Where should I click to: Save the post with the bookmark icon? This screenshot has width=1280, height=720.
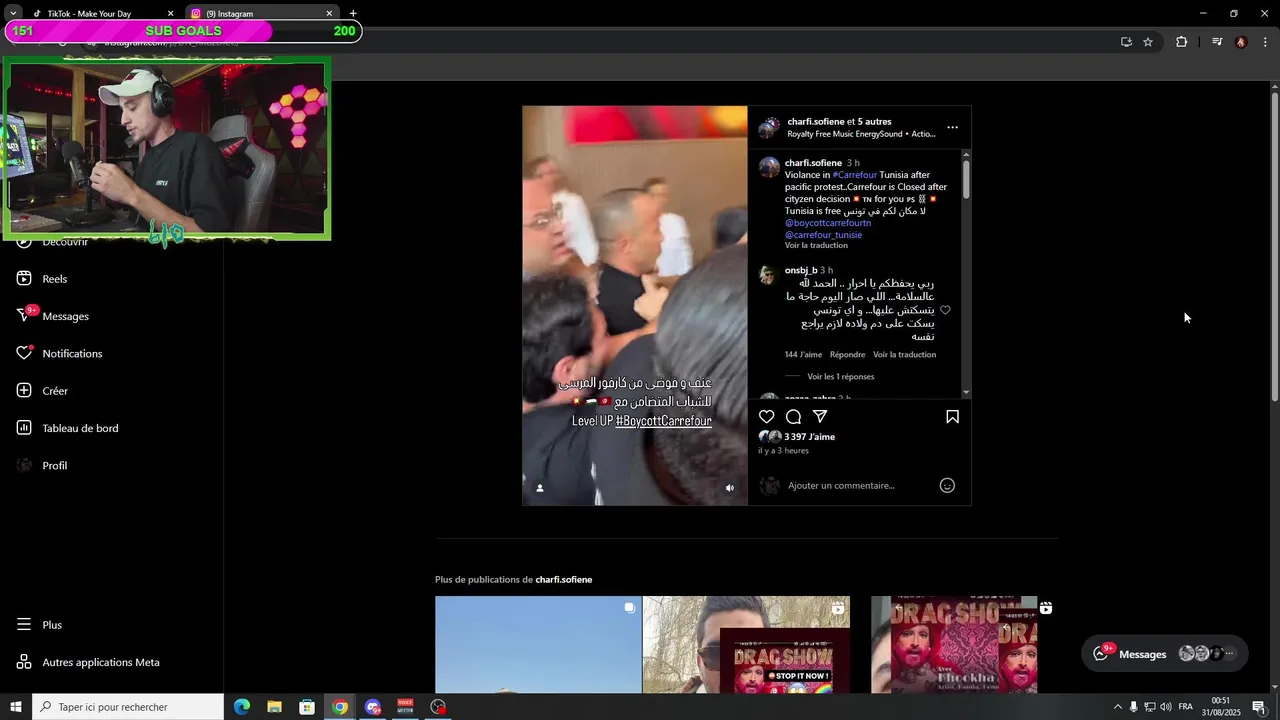click(x=952, y=417)
